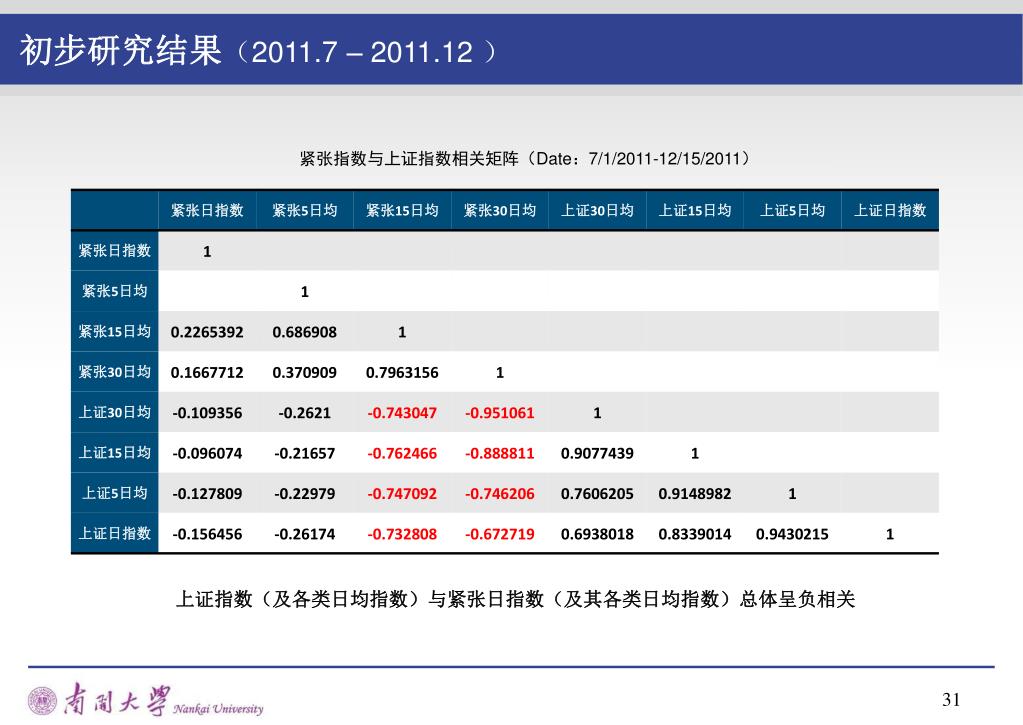Select the row label 上证15日均
This screenshot has width=1023, height=725.
click(115, 453)
